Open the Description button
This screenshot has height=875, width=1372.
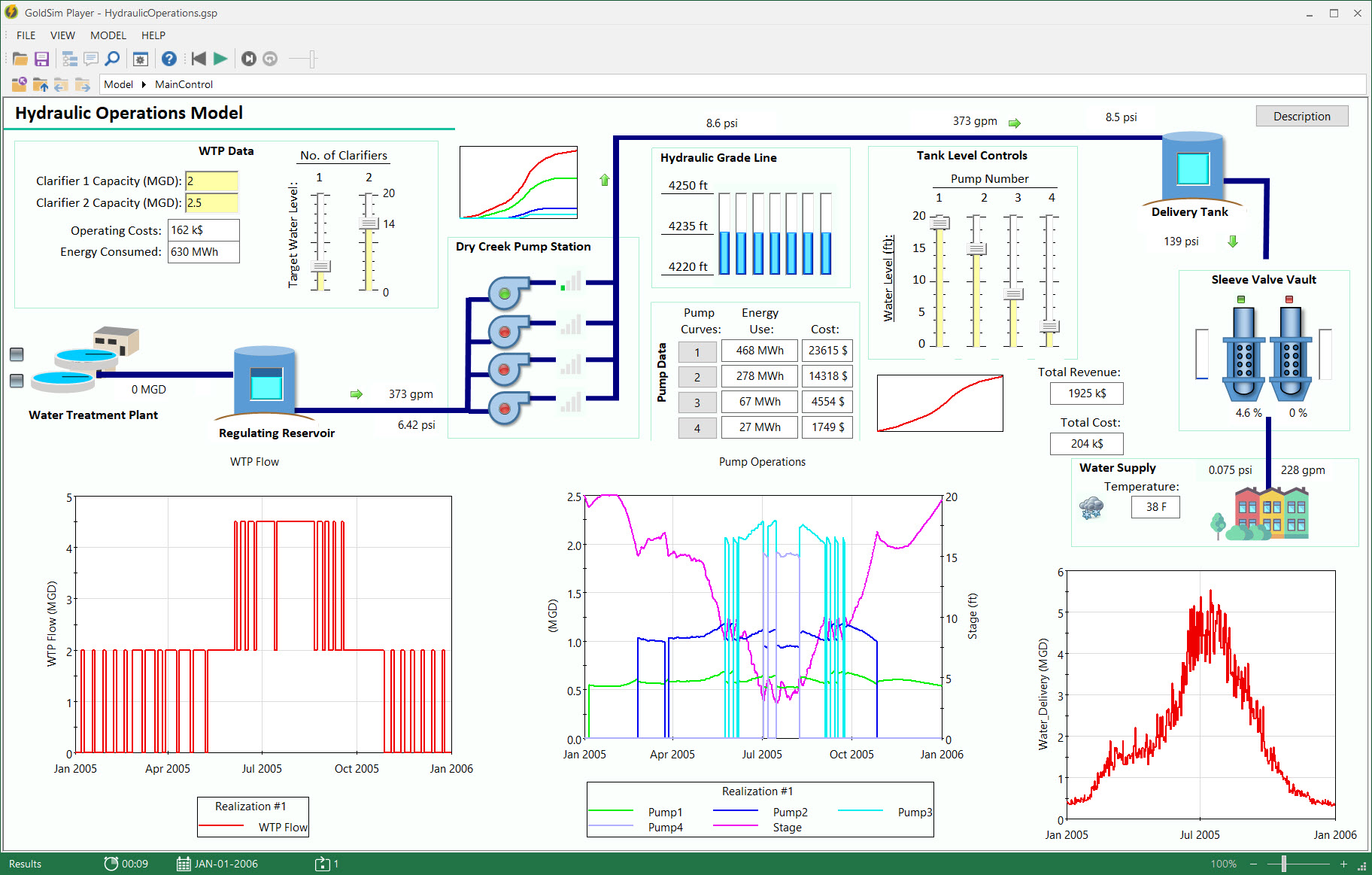1301,116
